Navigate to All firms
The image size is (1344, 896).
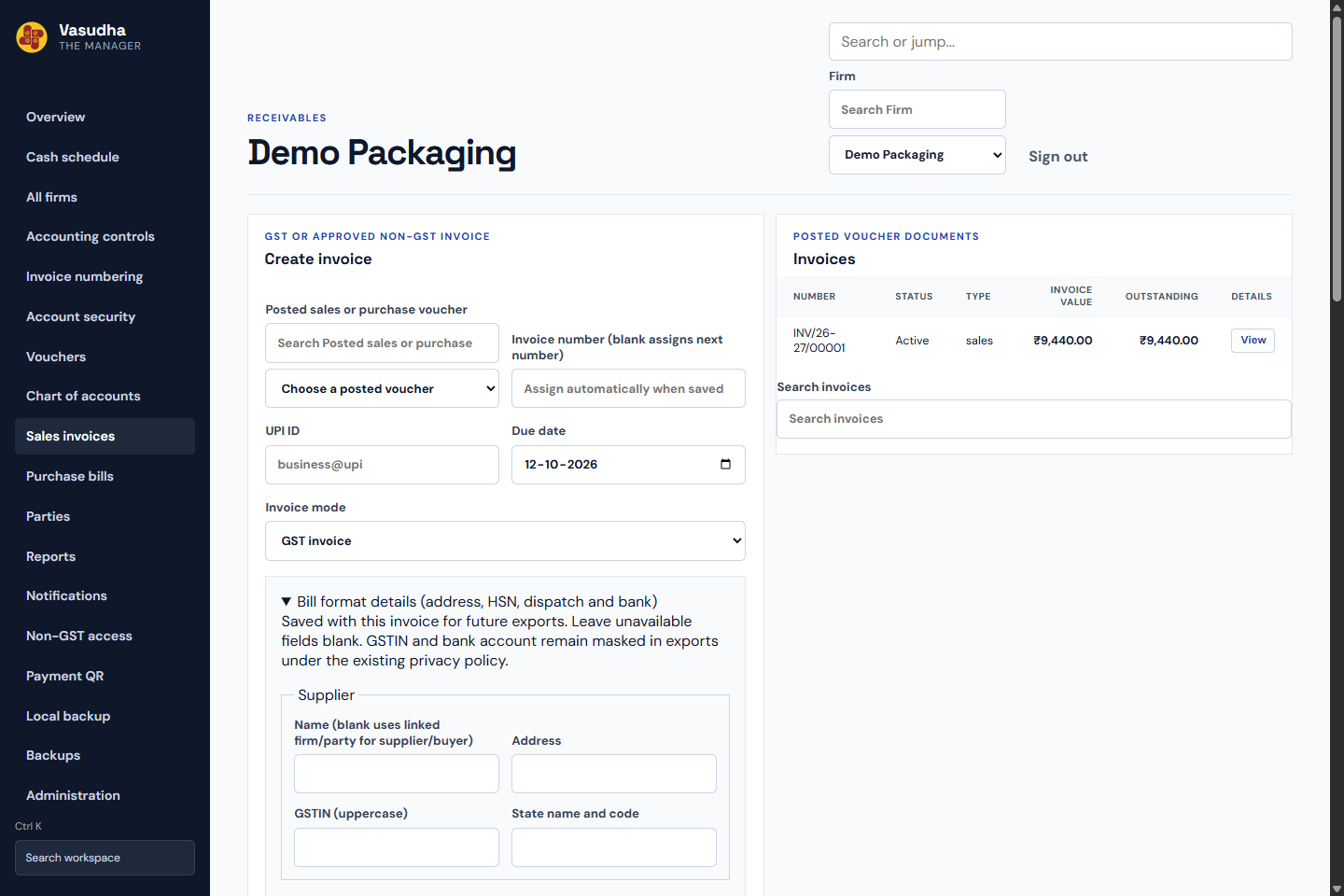coord(105,197)
